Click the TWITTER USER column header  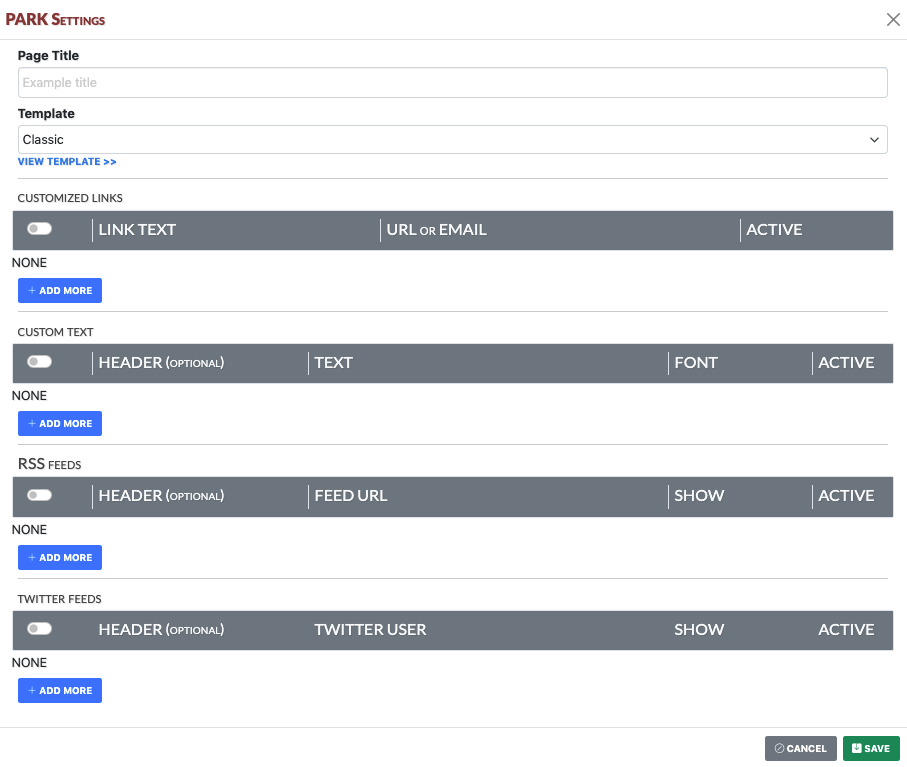pos(370,630)
